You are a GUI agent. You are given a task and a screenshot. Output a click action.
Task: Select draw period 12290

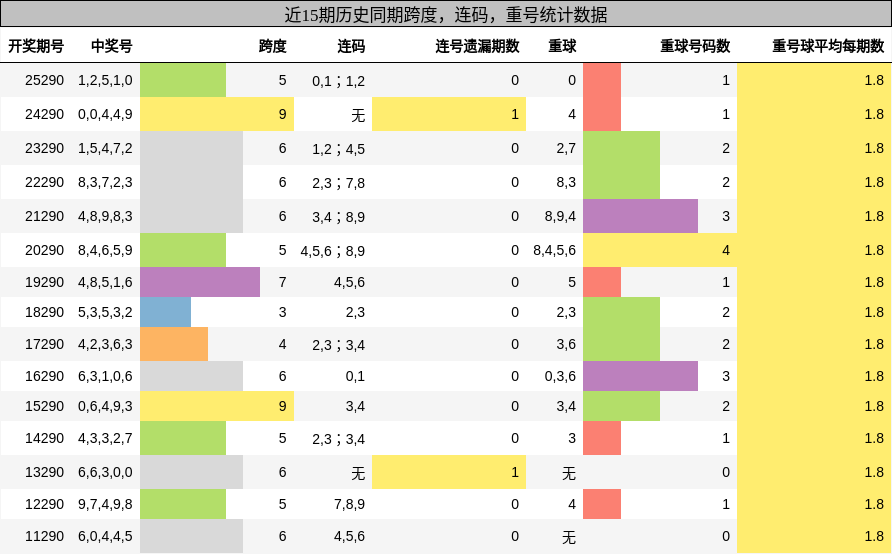coord(44,504)
